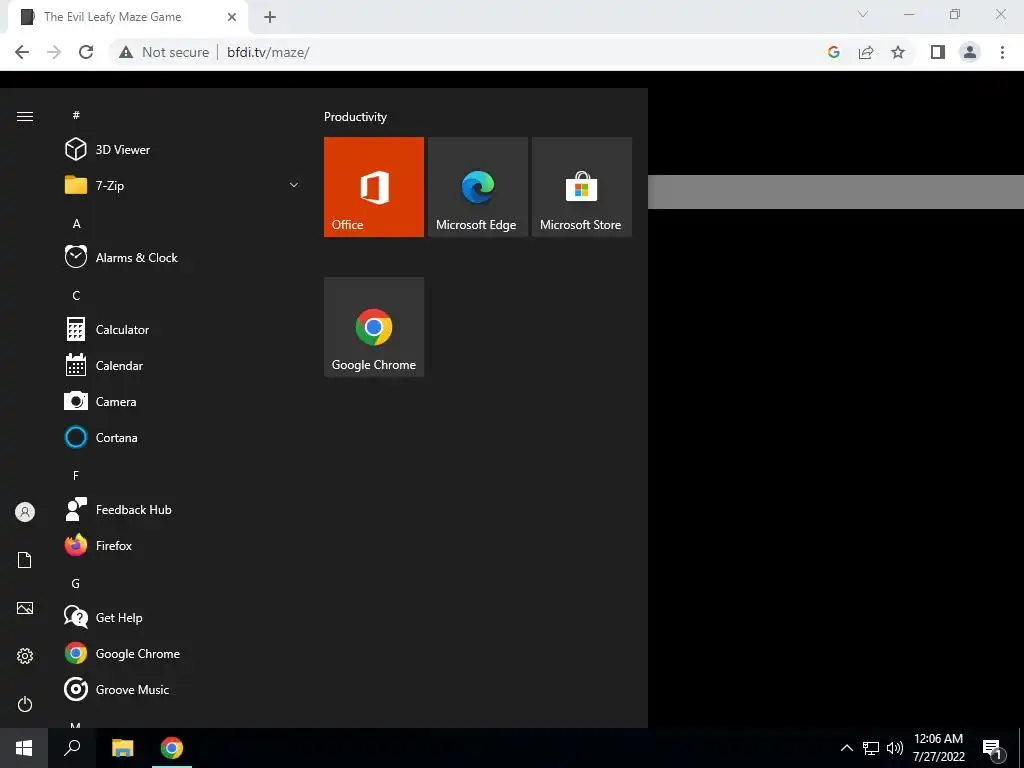Click the Chrome taskbar icon
This screenshot has height=768, width=1024.
tap(172, 748)
